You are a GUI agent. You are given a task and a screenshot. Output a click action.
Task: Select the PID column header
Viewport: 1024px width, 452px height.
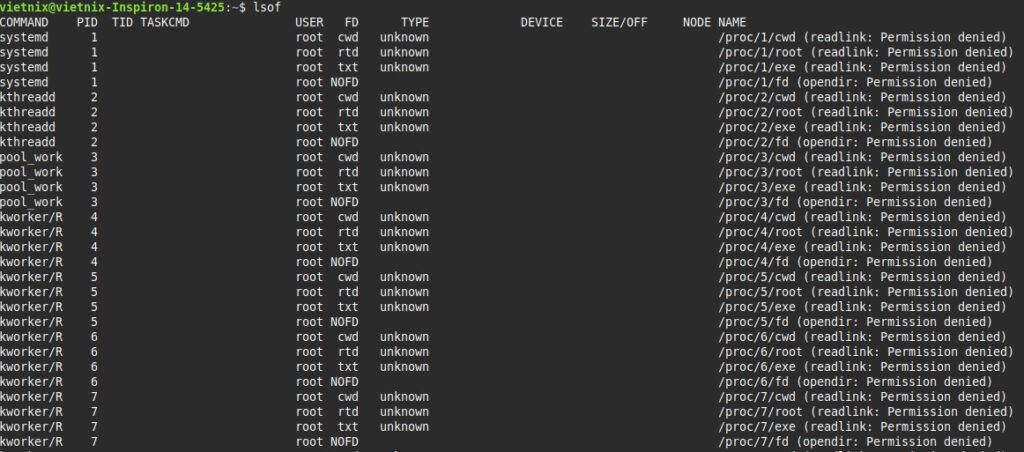(x=87, y=22)
